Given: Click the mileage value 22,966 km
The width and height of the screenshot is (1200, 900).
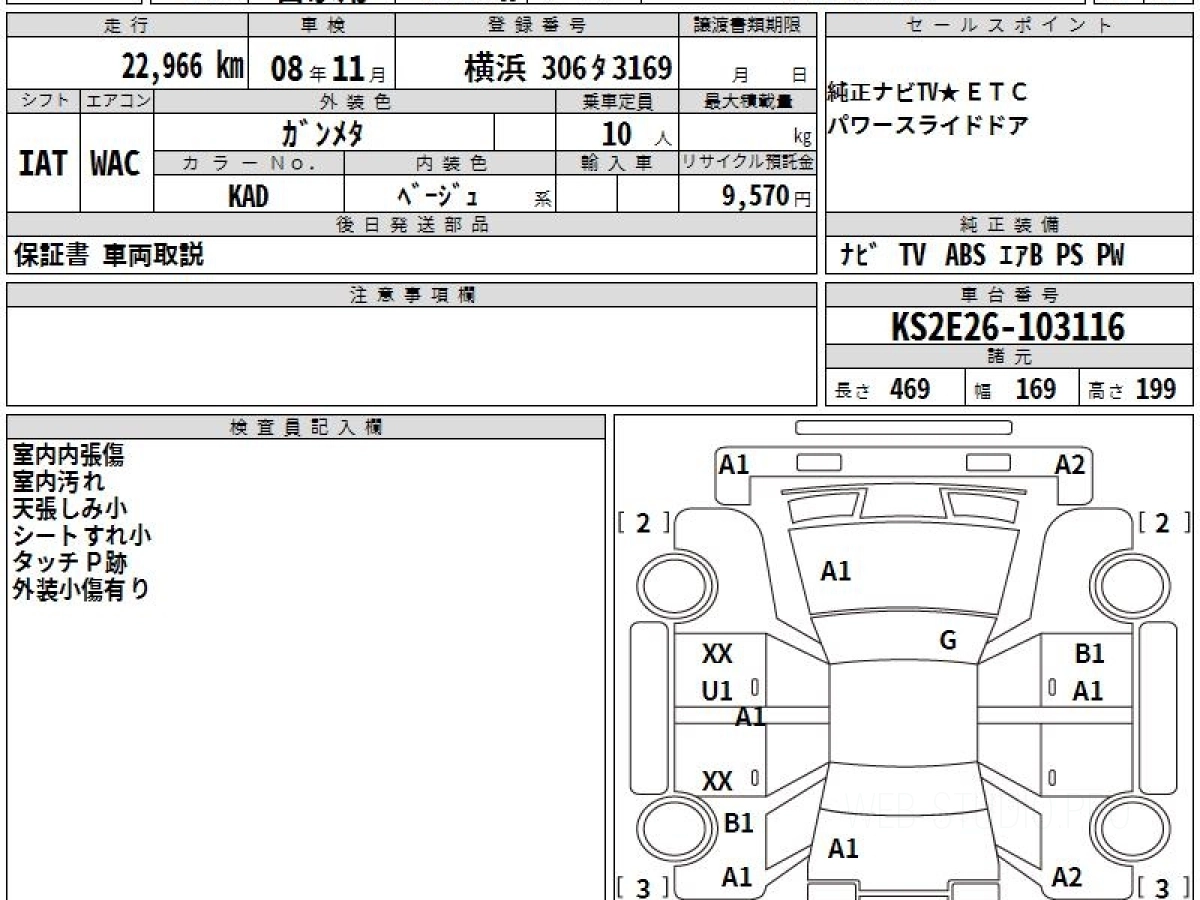Looking at the screenshot, I should [182, 68].
